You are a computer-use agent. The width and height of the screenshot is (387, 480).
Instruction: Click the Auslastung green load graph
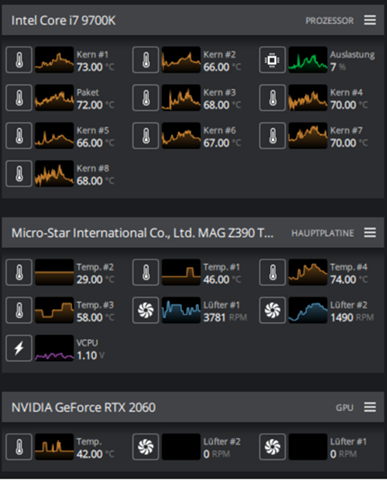tap(308, 60)
